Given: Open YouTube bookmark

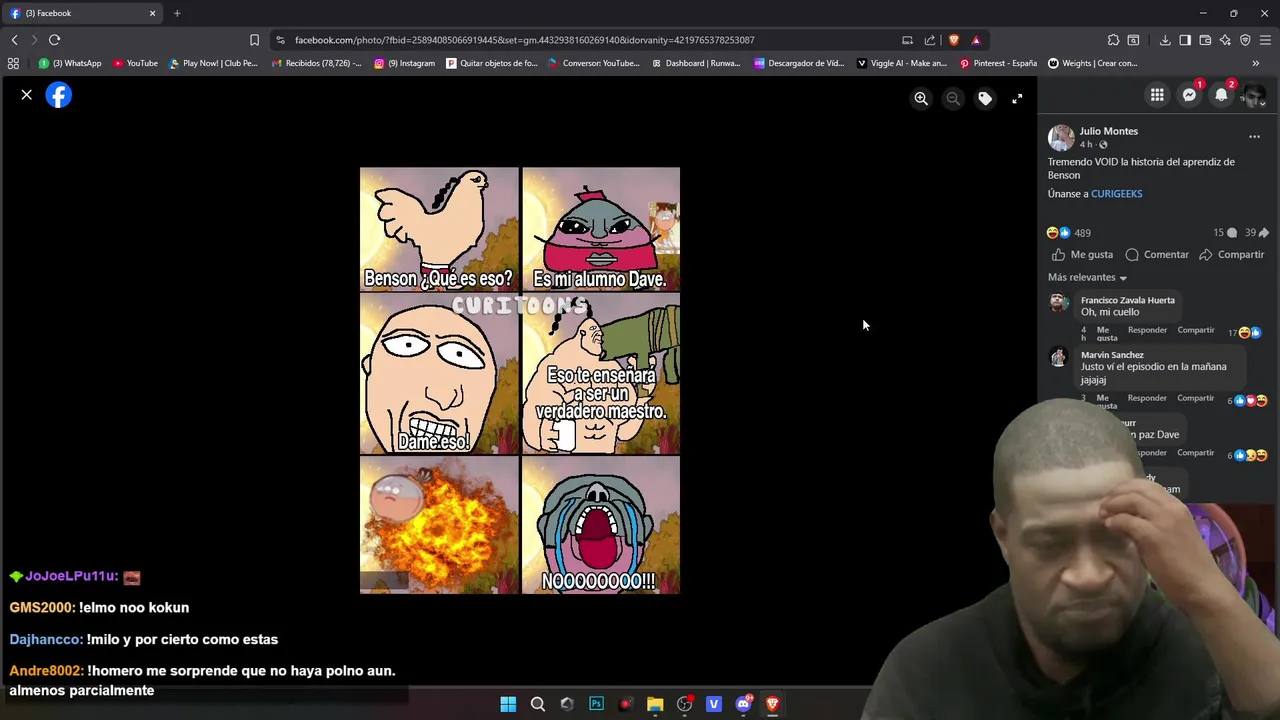Looking at the screenshot, I should click(x=135, y=63).
